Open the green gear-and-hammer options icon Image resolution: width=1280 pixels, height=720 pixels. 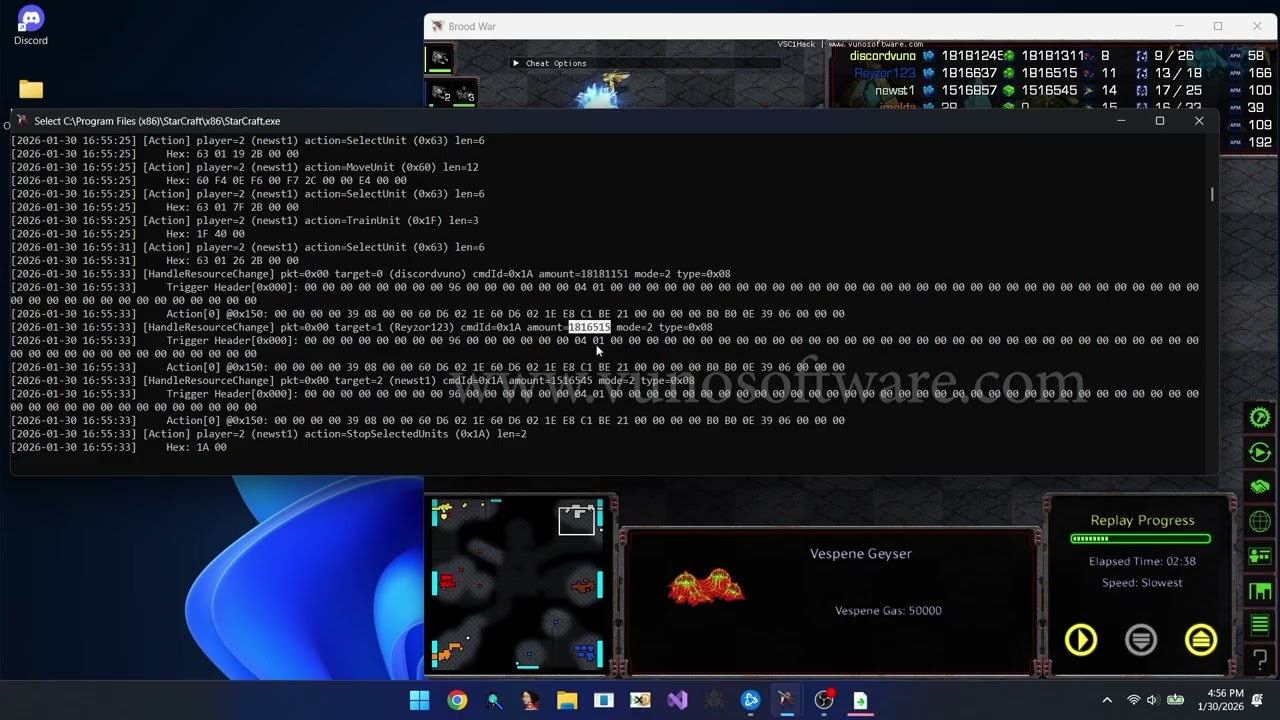[x=1260, y=418]
